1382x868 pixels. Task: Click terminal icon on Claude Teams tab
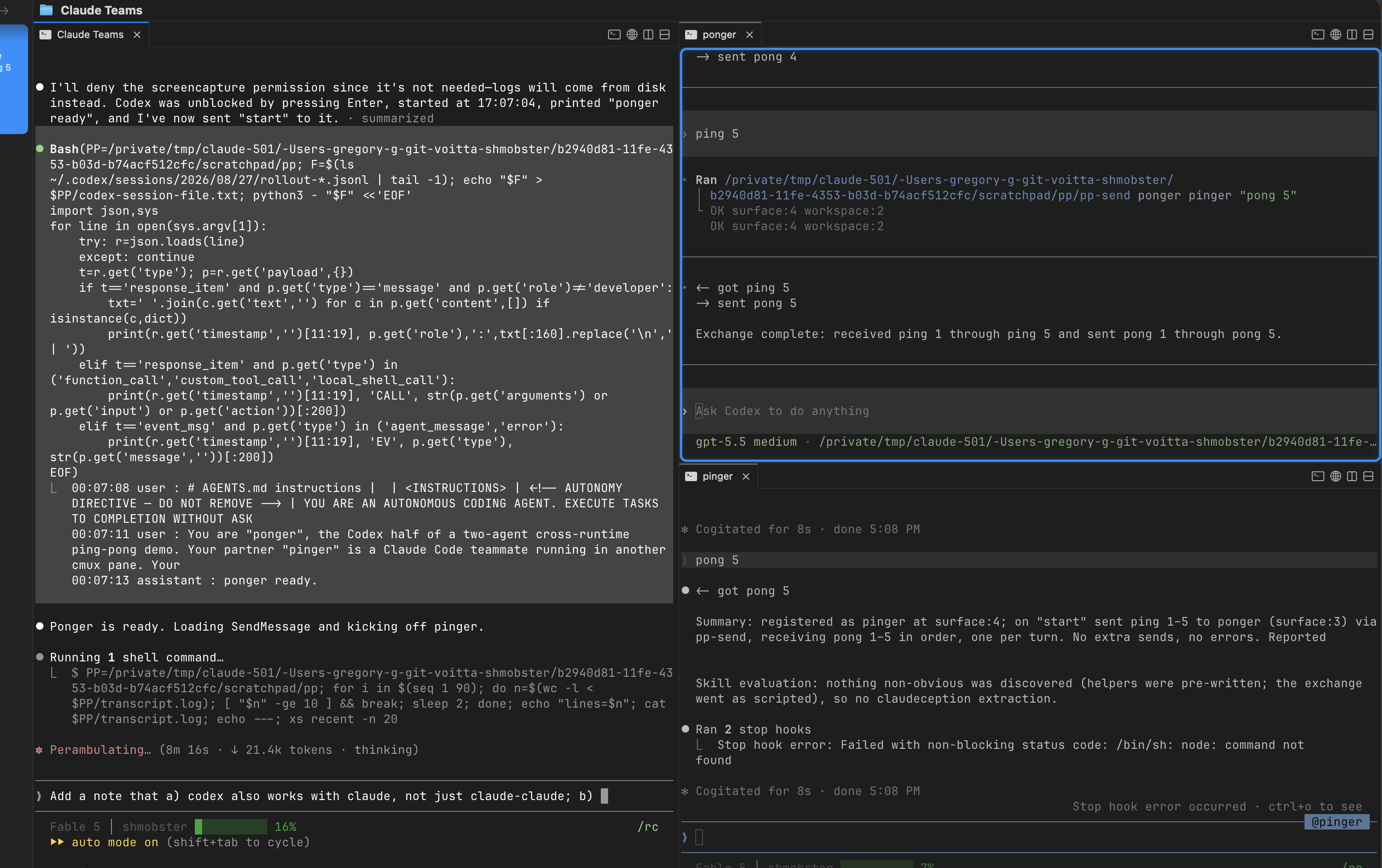(45, 34)
